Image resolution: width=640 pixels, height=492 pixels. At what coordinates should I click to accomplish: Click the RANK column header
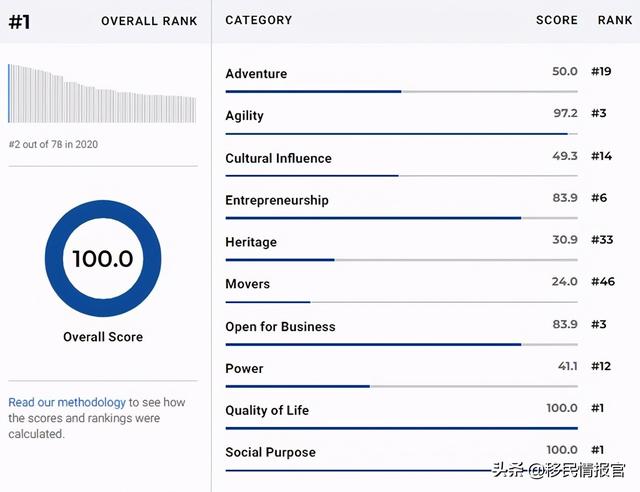pyautogui.click(x=615, y=20)
